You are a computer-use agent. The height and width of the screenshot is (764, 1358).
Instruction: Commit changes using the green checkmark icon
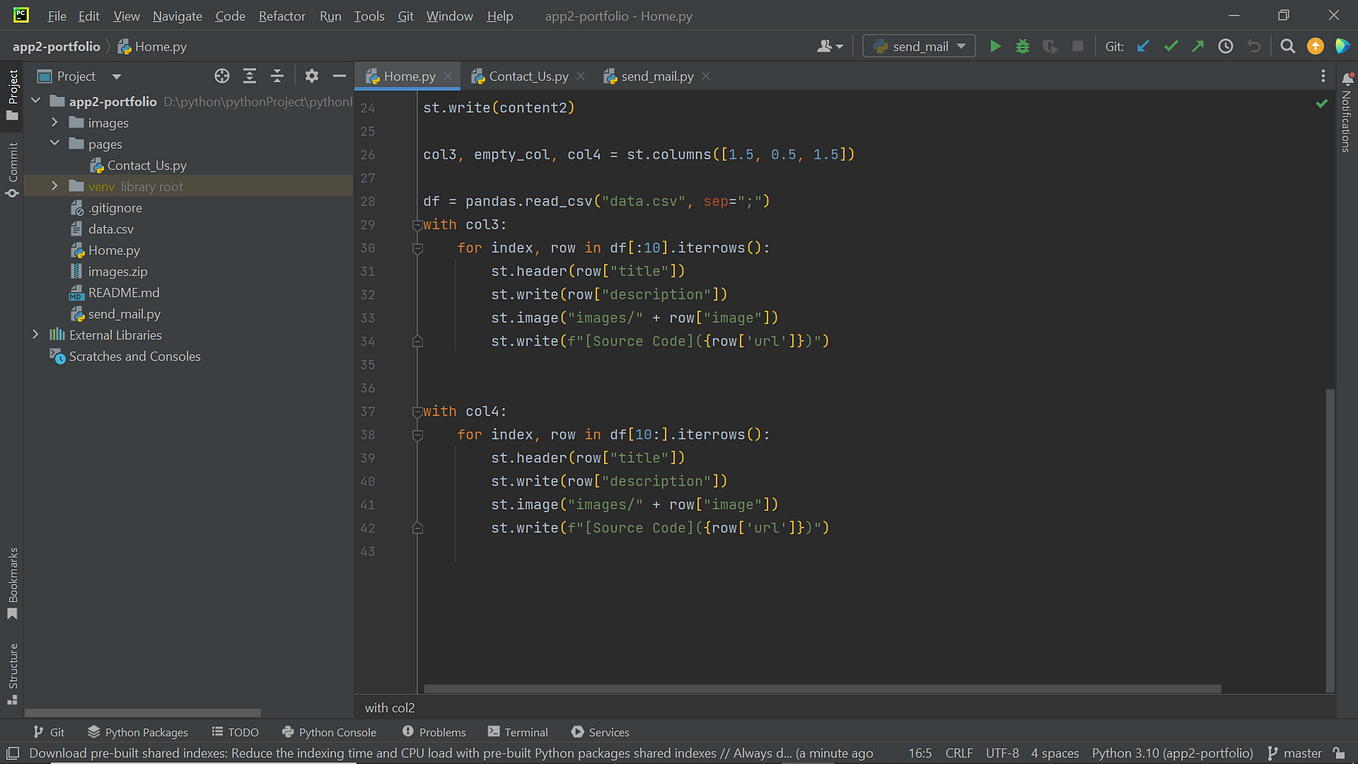coord(1170,46)
